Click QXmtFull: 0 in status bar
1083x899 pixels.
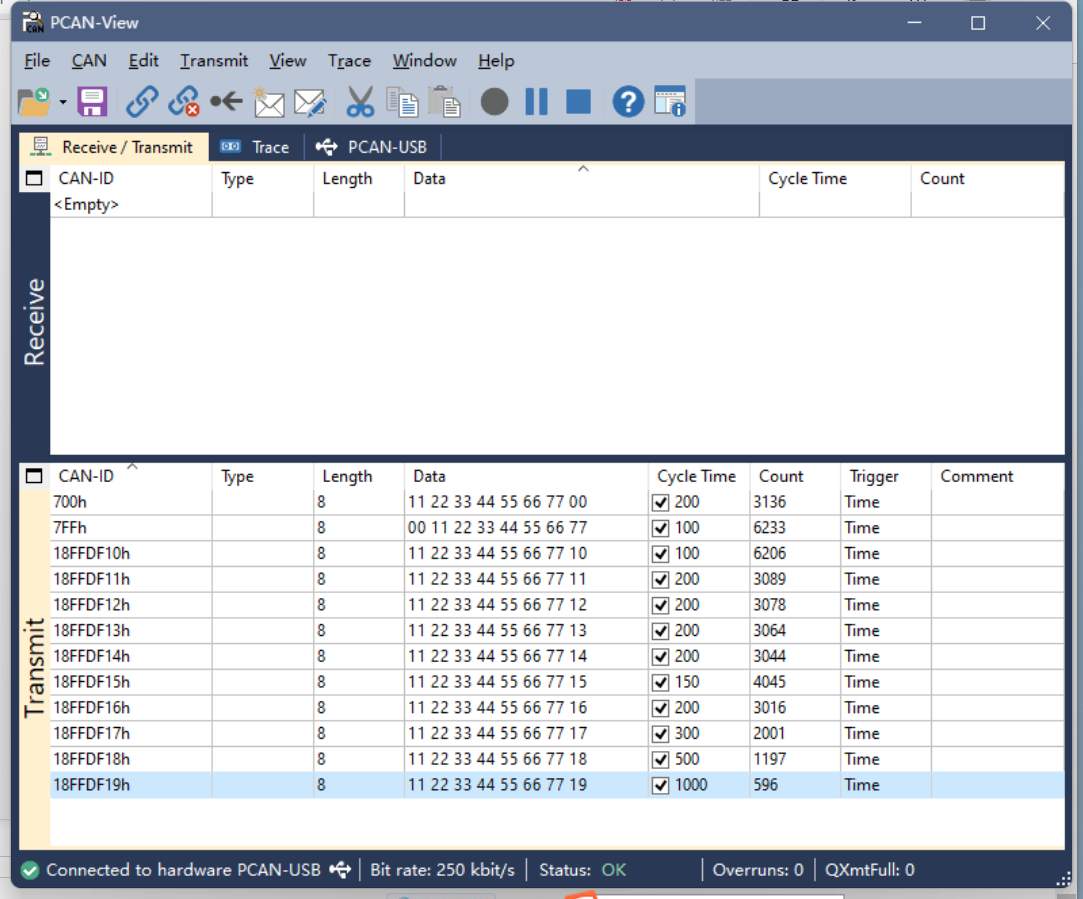[x=870, y=870]
